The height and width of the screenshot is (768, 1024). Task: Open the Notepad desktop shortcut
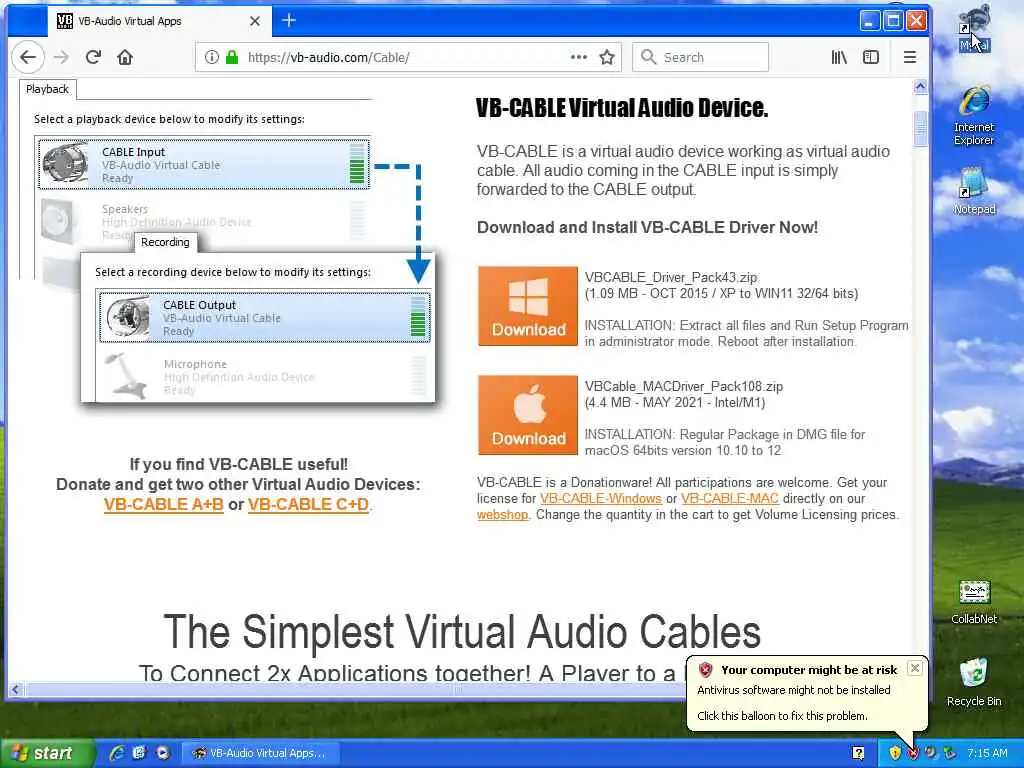click(x=974, y=191)
